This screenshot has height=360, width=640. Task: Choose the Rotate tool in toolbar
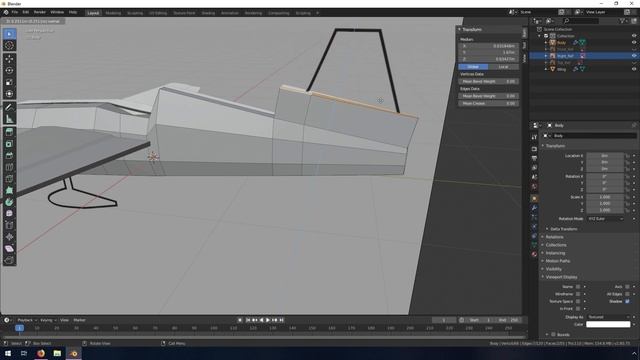coord(9,71)
